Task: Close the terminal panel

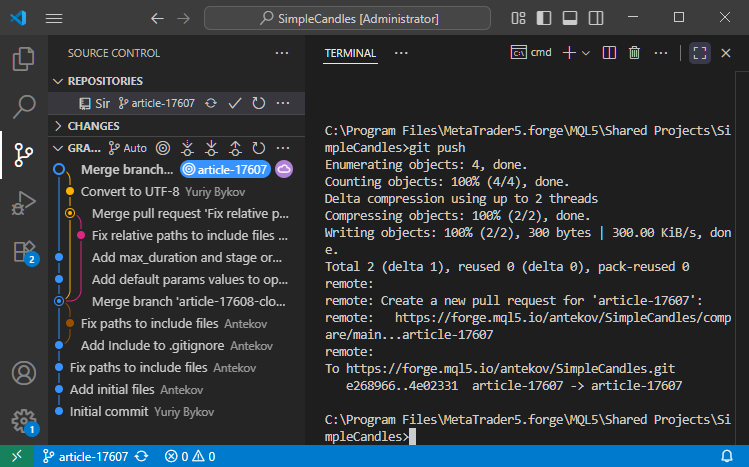Action: pyautogui.click(x=726, y=53)
